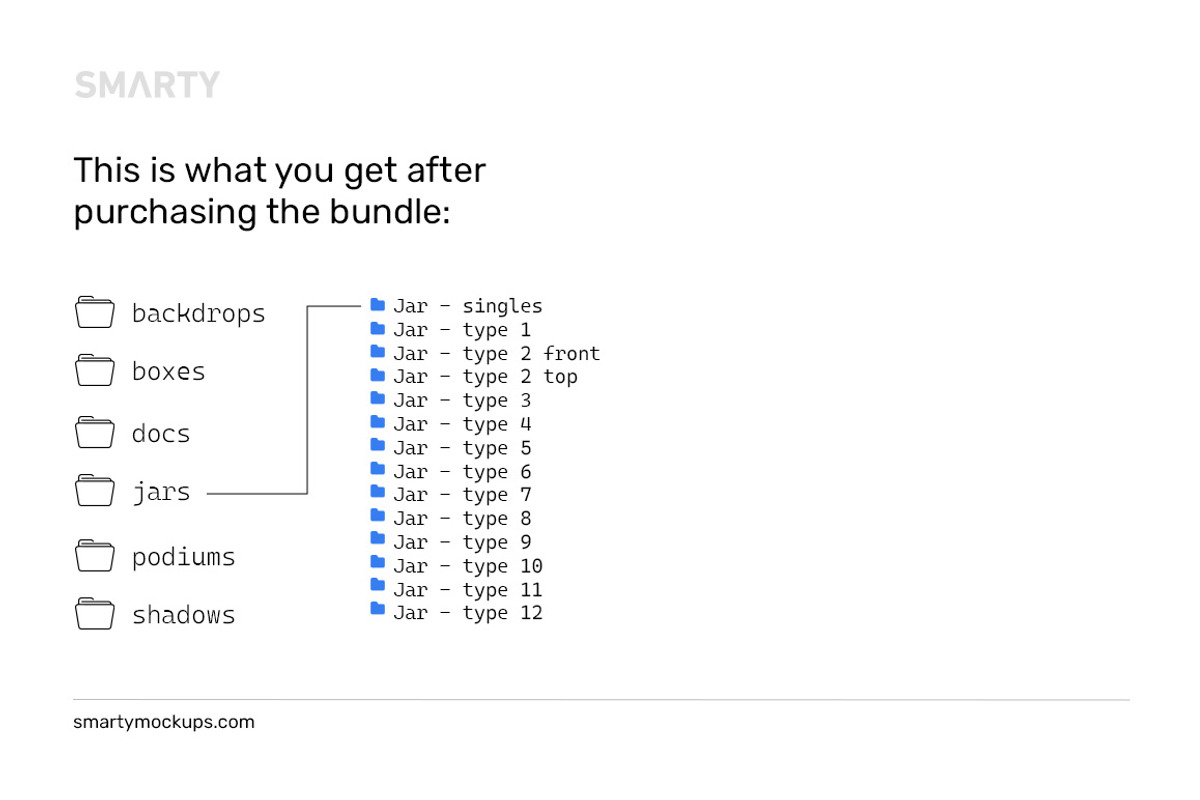Click the podiums folder label

click(x=183, y=556)
